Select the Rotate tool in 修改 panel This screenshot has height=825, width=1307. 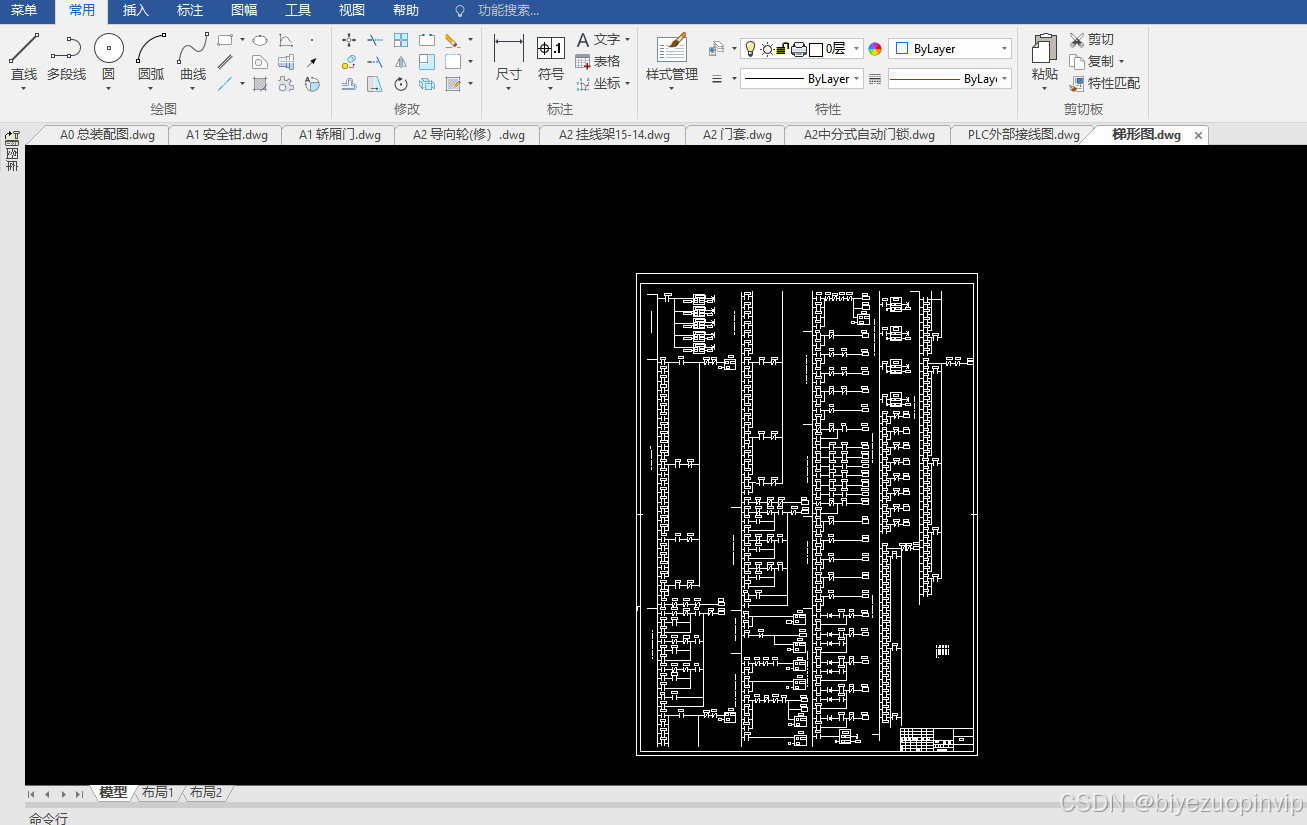point(401,84)
